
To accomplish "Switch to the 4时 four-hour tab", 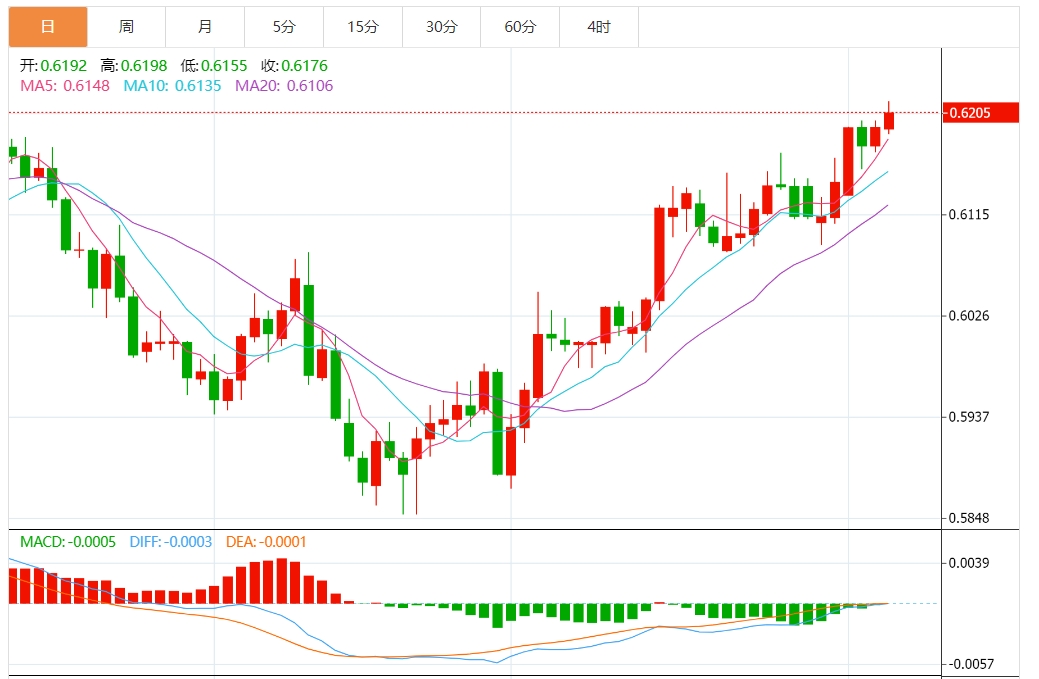I will click(599, 26).
